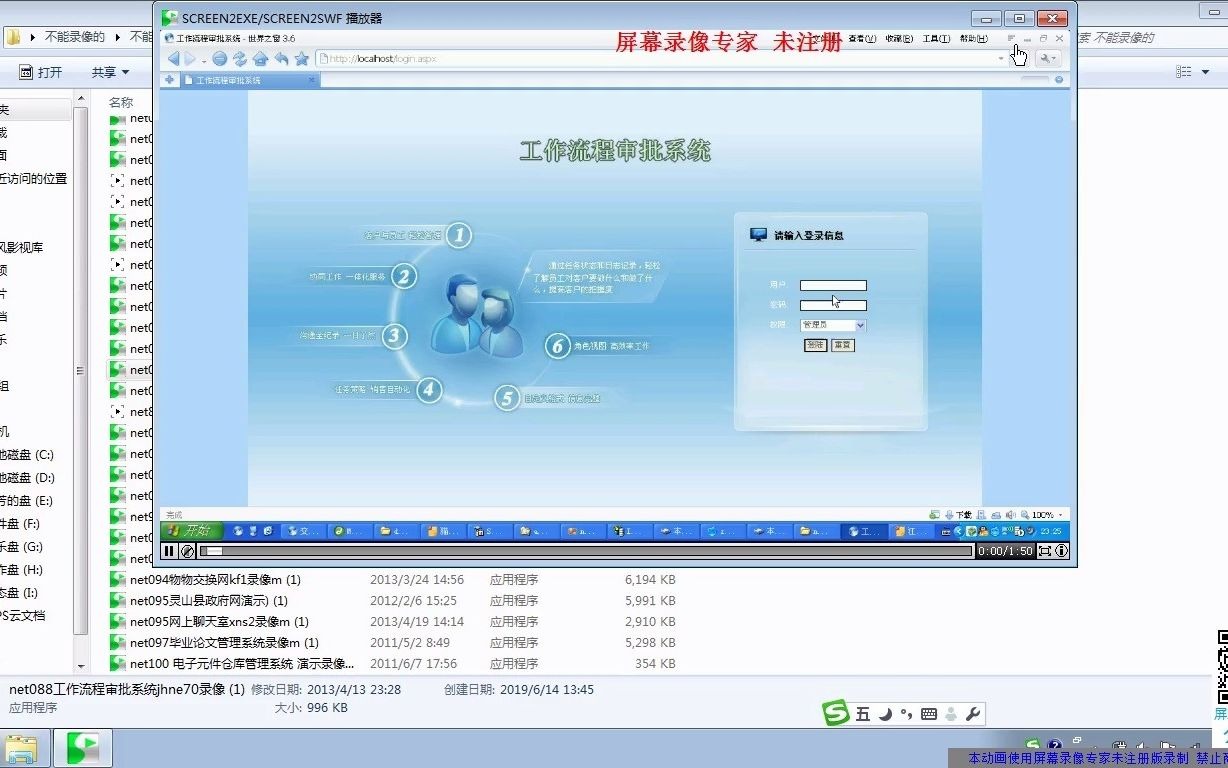
Task: Click the speaker volume icon in browser status bar
Action: [1011, 514]
